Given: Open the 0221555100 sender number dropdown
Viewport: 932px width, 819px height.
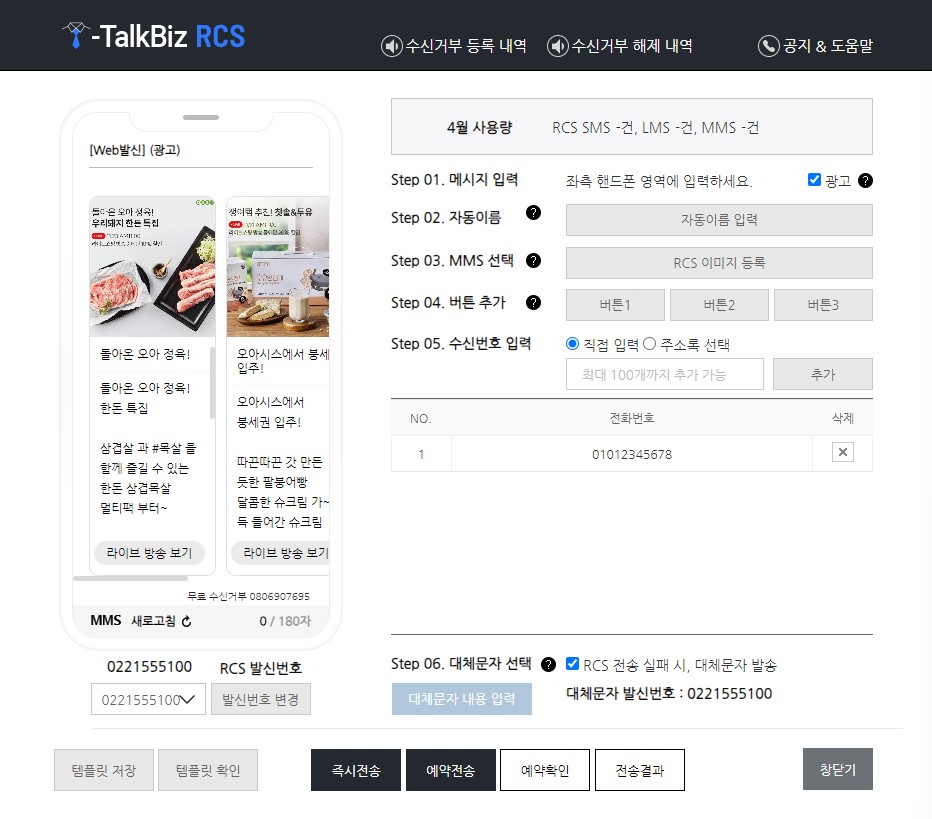Looking at the screenshot, I should (x=147, y=699).
